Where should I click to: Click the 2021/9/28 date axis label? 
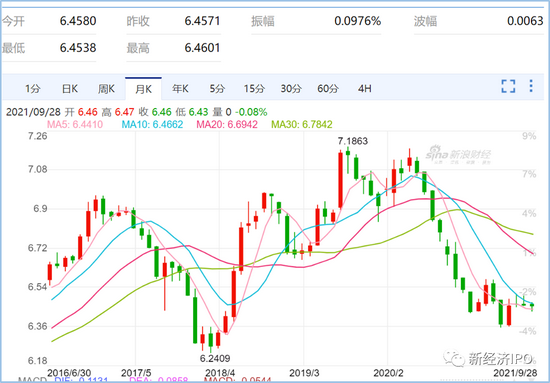tap(515, 372)
